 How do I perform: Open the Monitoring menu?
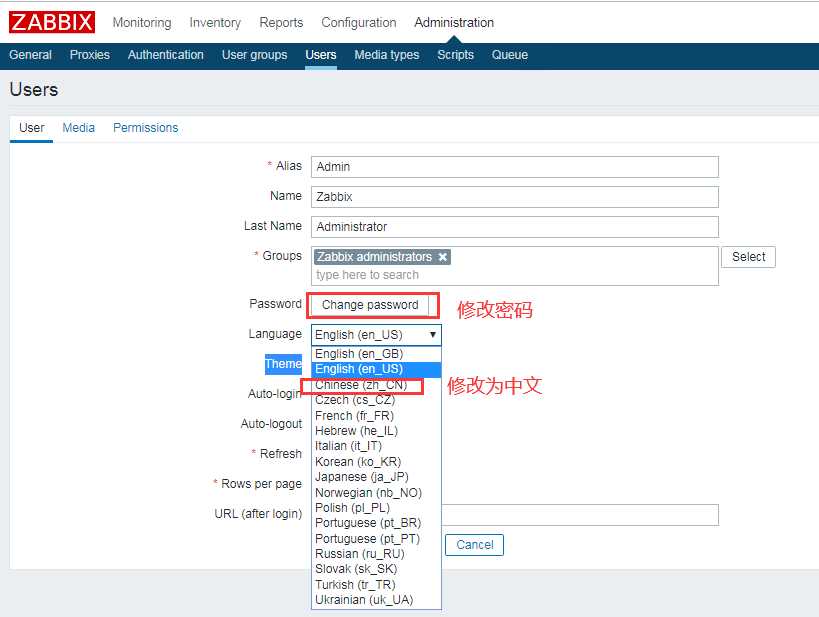click(x=142, y=22)
